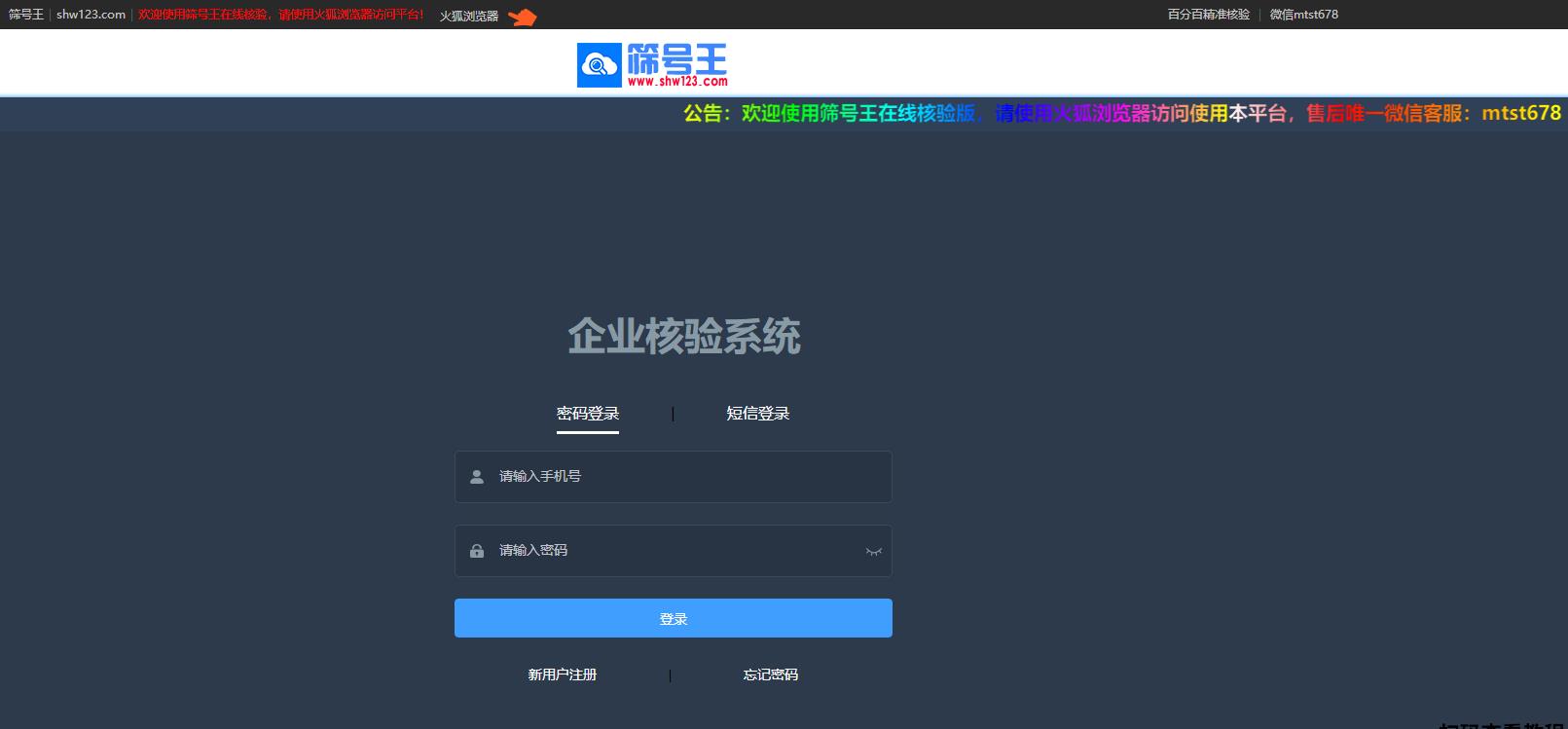The height and width of the screenshot is (729, 1568).
Task: Switch to the 短信登录 tab
Action: pyautogui.click(x=757, y=414)
